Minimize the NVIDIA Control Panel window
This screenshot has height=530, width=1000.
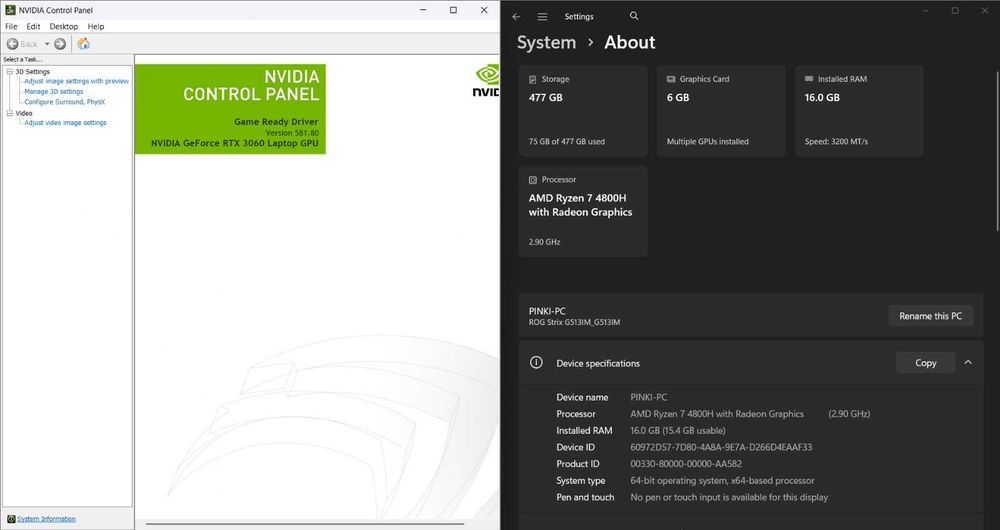coord(423,10)
